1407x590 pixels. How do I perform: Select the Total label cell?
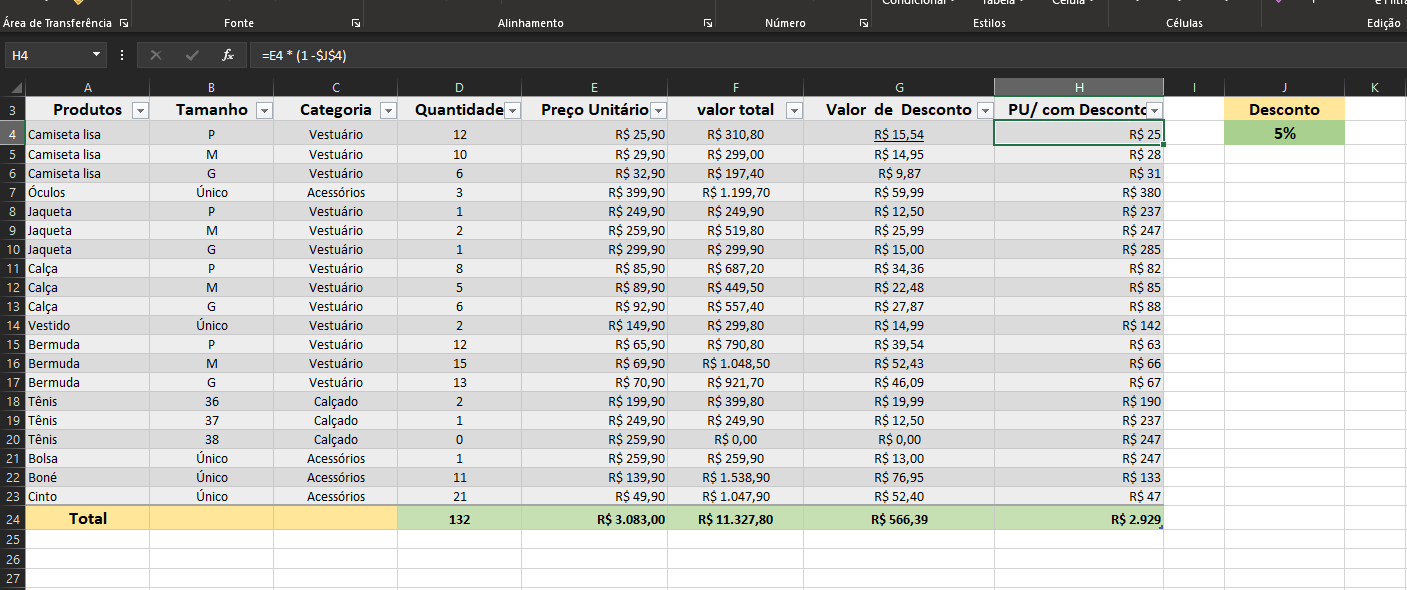point(88,519)
